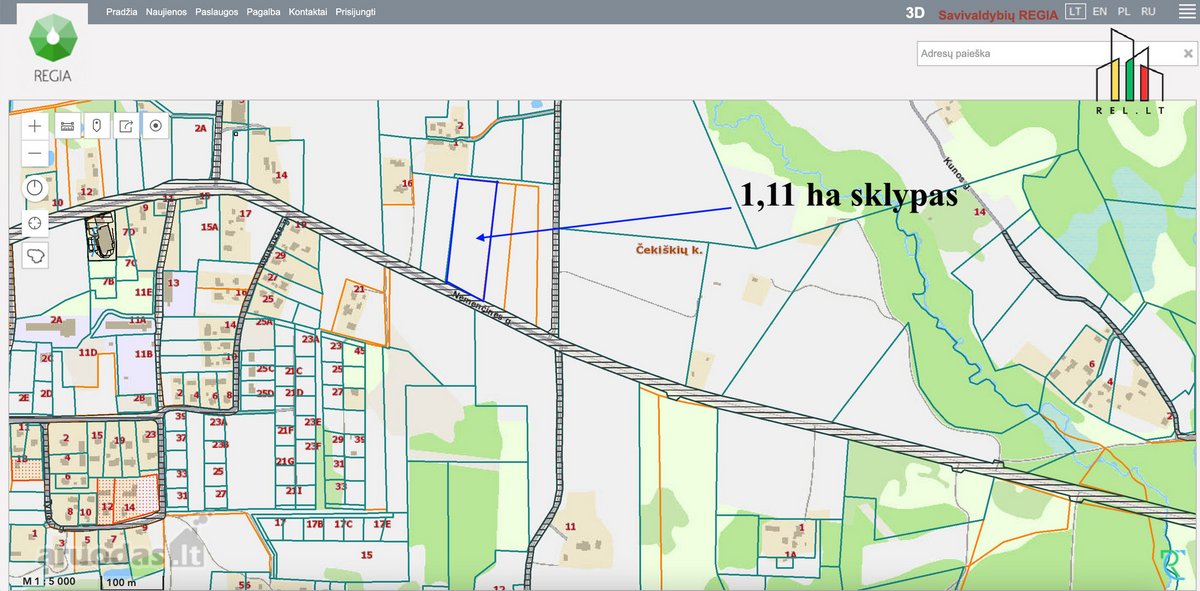Image resolution: width=1200 pixels, height=591 pixels.
Task: Select the ruler measurement tool
Action: pos(67,126)
